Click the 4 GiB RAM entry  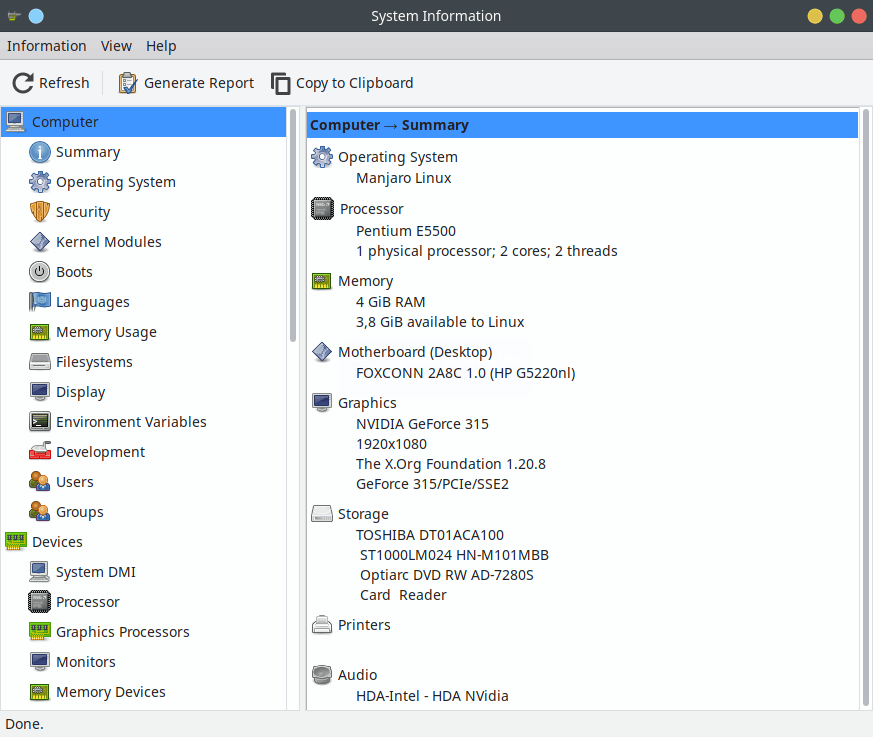[390, 302]
